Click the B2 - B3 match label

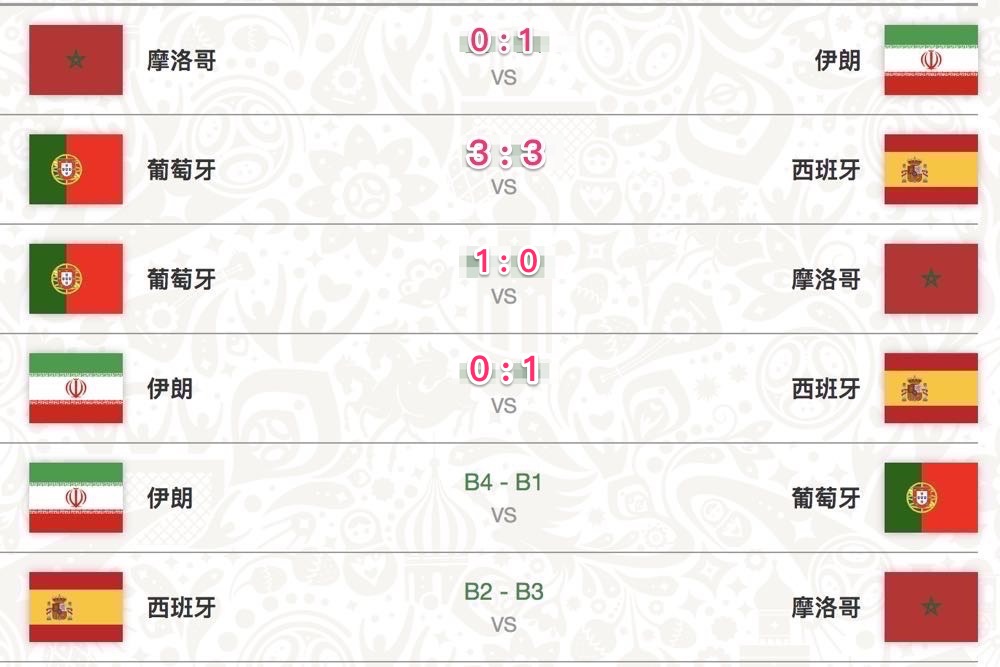504,591
